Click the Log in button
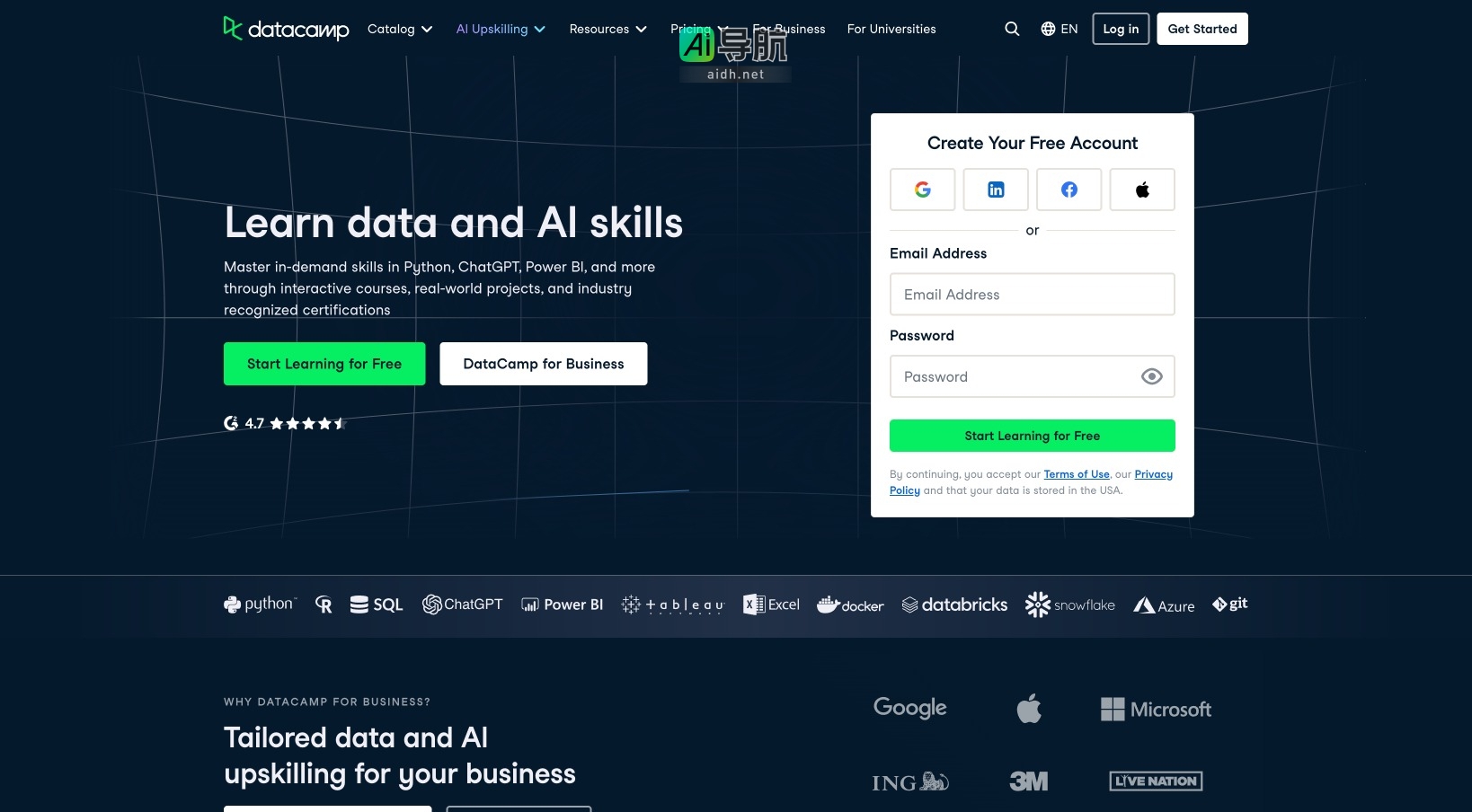 pyautogui.click(x=1121, y=29)
